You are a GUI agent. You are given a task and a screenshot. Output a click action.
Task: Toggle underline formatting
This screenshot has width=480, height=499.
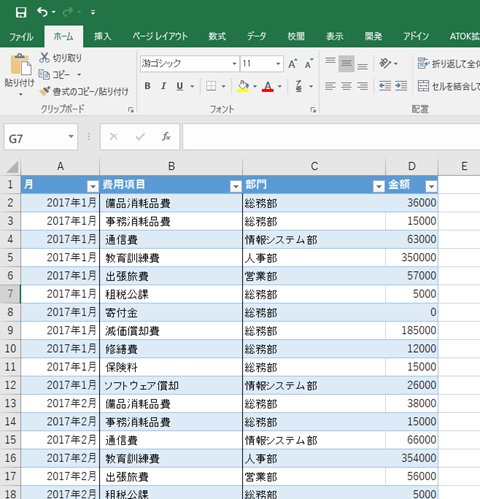click(x=180, y=86)
